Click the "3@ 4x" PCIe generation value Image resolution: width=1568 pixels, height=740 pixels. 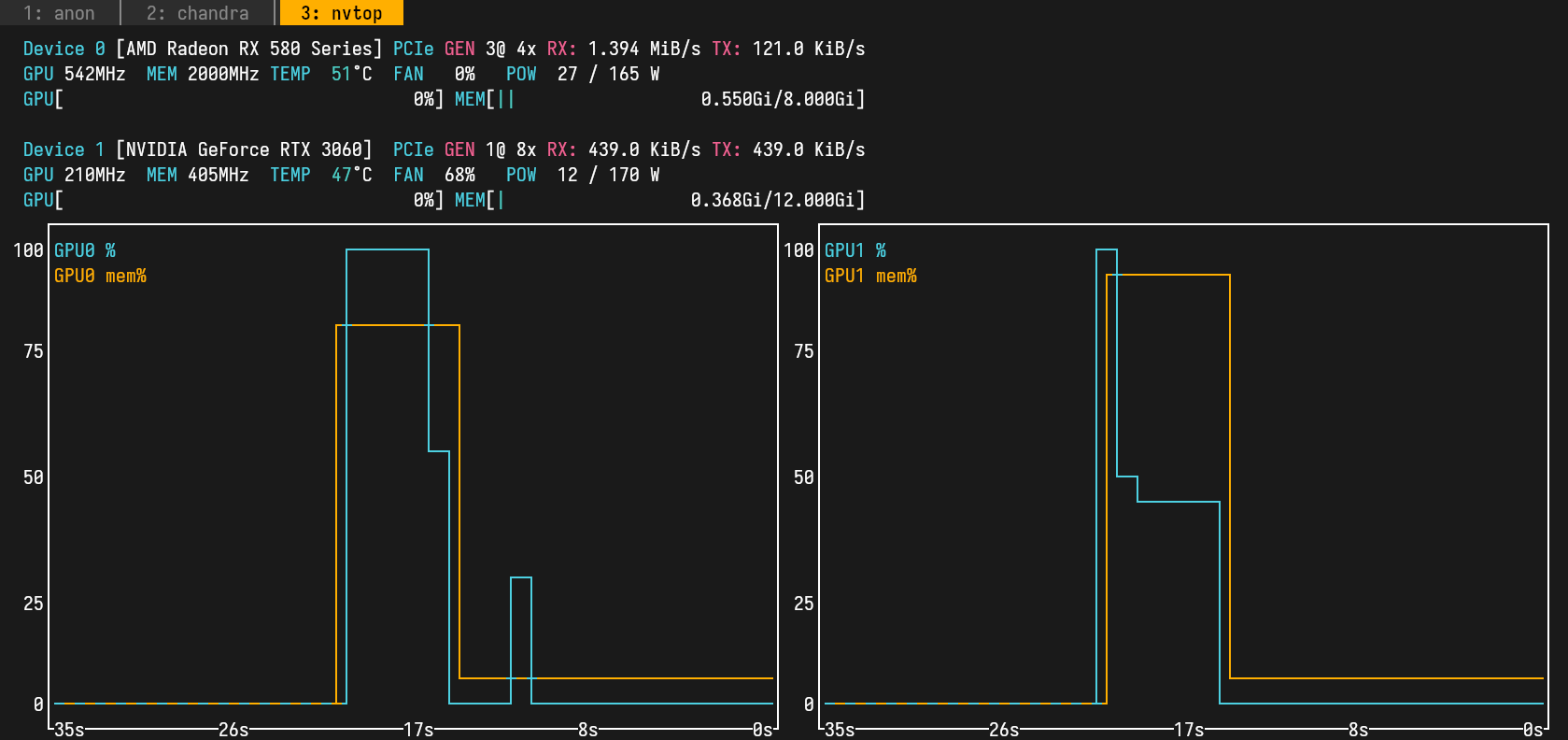click(x=511, y=49)
